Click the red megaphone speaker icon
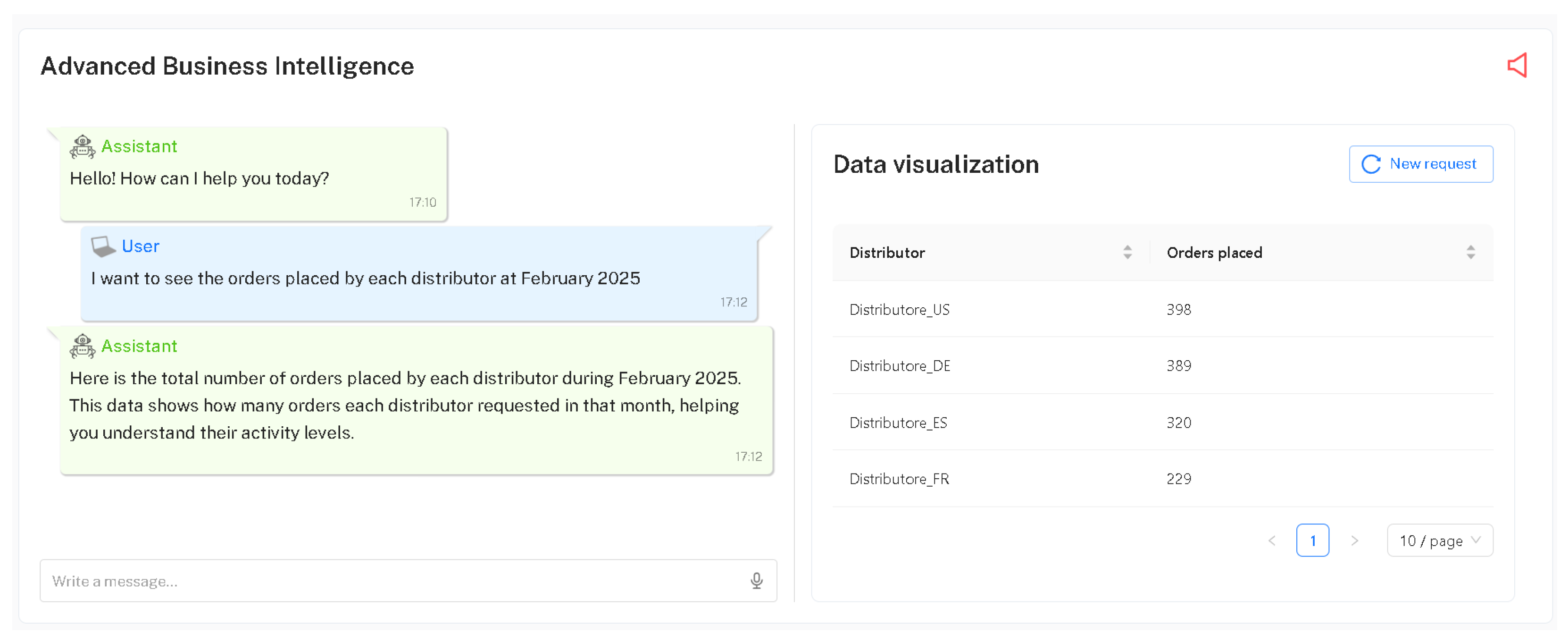 (x=1517, y=65)
